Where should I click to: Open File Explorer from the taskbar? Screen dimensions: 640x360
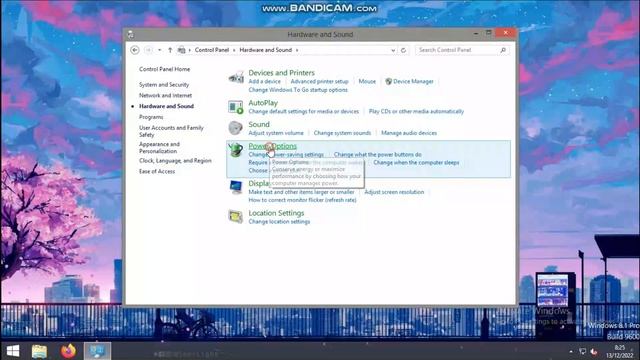pos(39,351)
